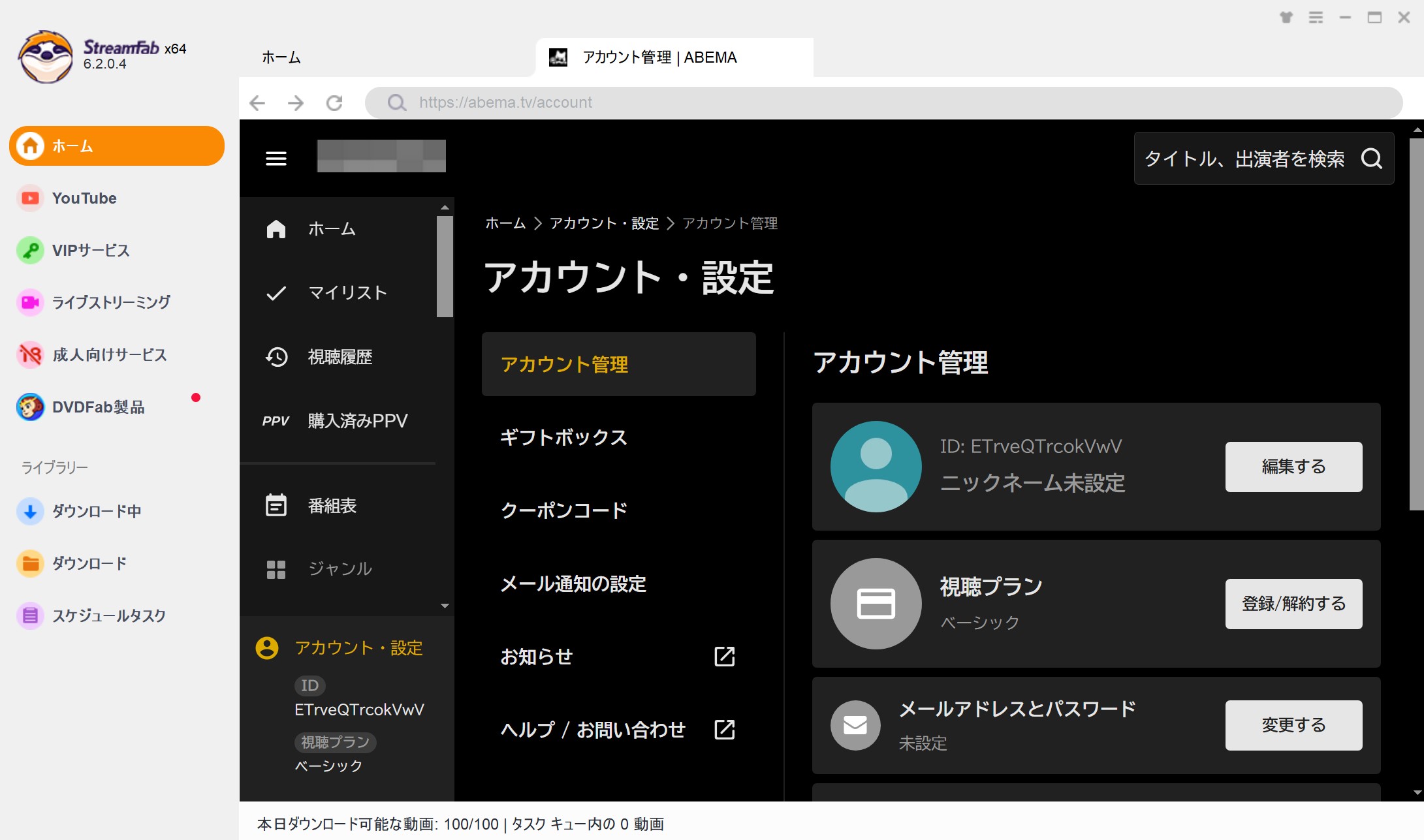Click the StreamFab sloth logo

pyautogui.click(x=46, y=57)
